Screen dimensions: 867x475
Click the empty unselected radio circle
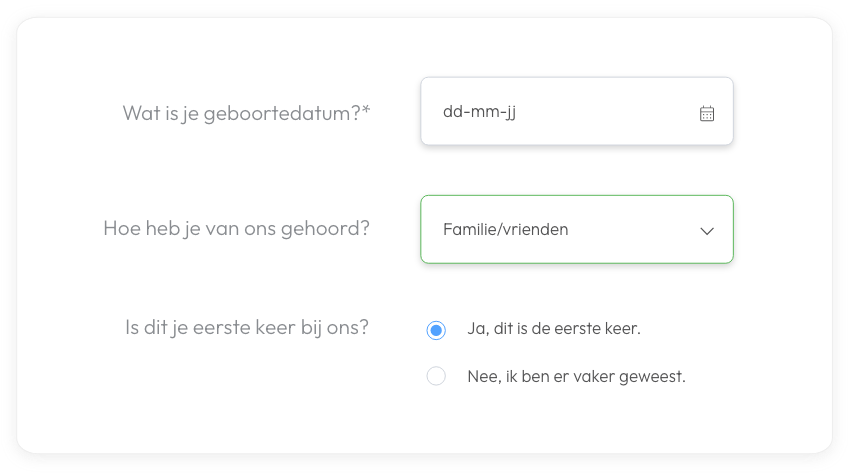(x=435, y=377)
